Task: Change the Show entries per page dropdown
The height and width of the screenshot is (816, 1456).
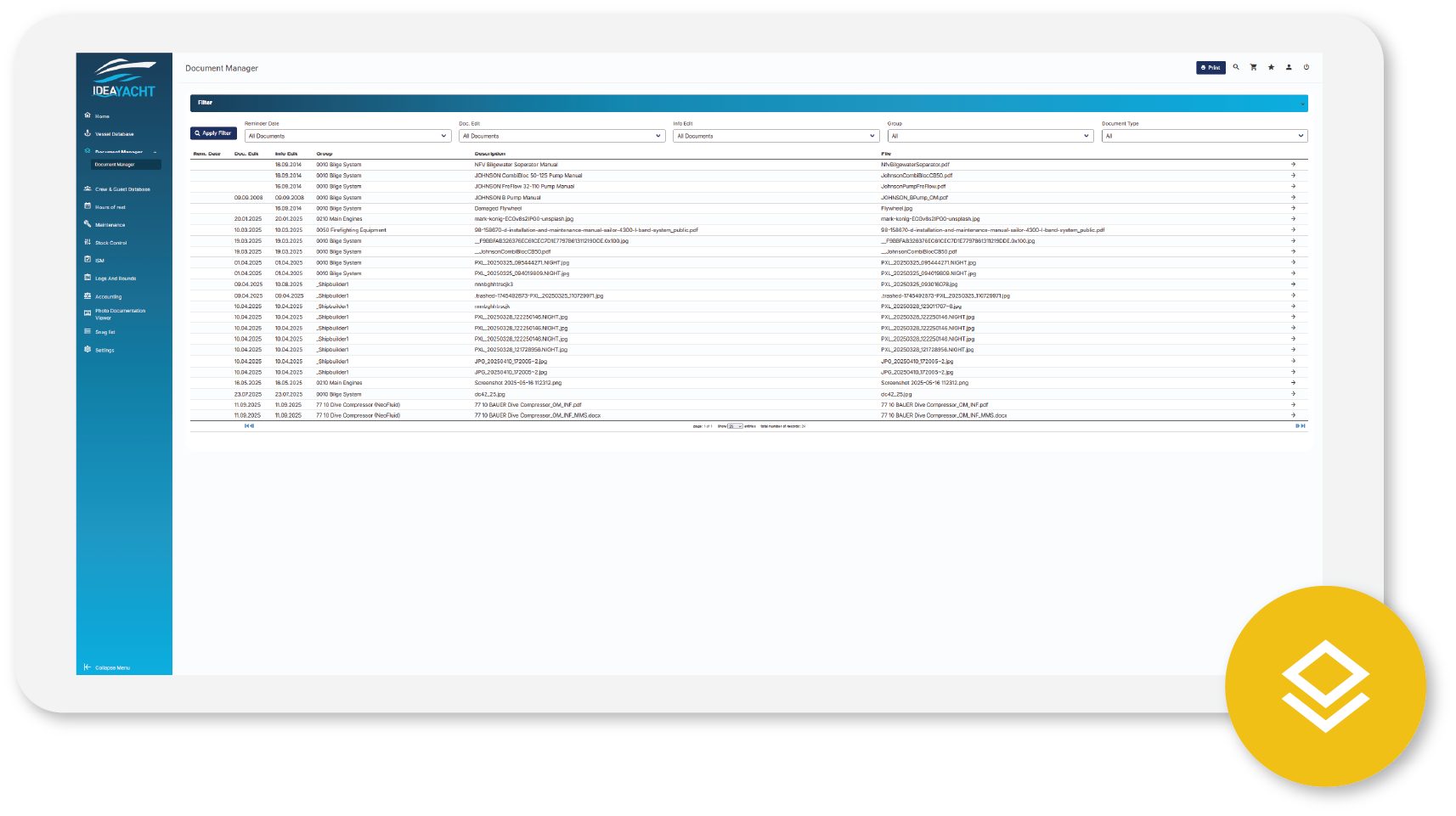Action: click(735, 426)
